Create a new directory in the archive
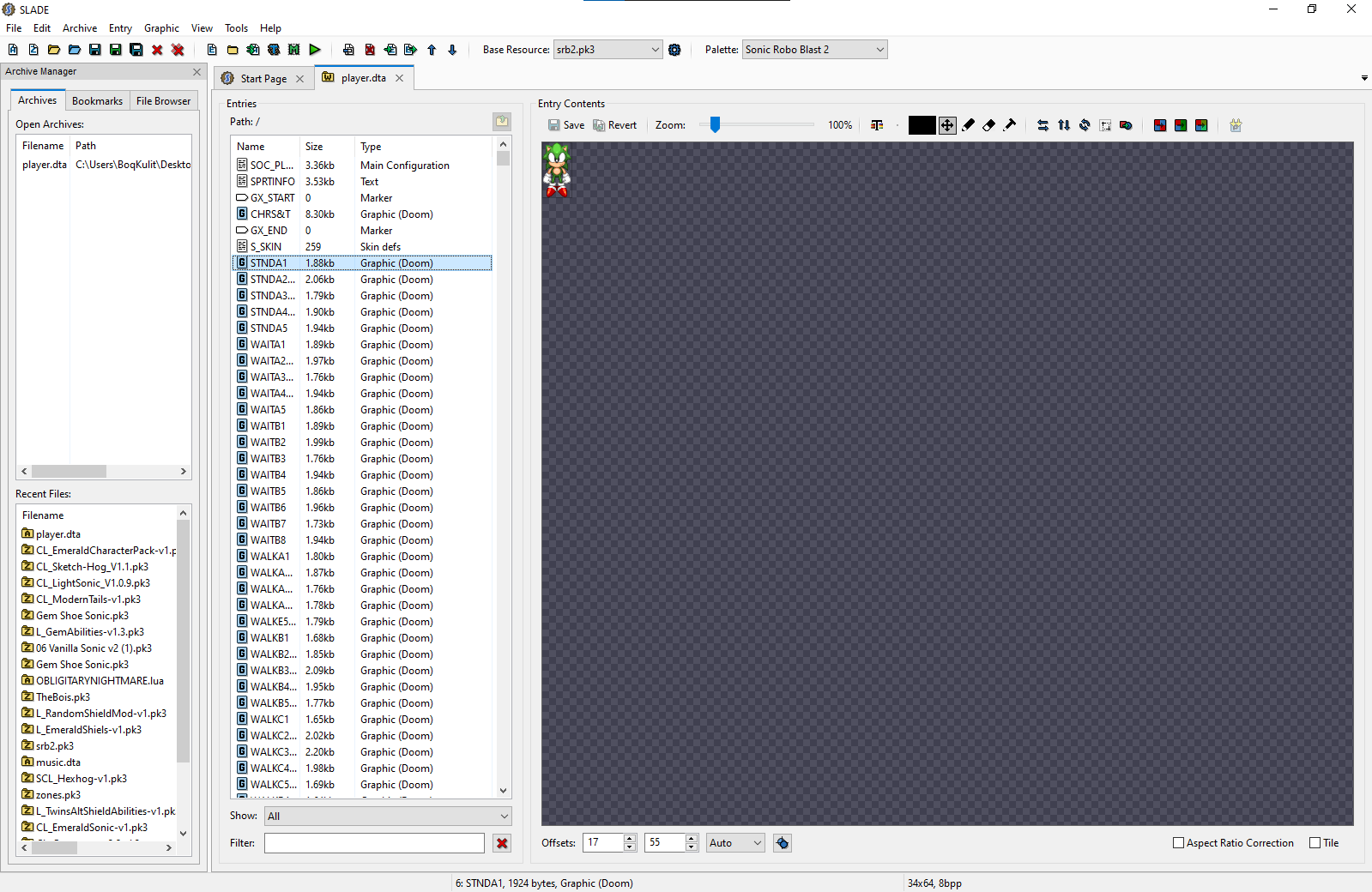This screenshot has width=1372, height=892. pos(233,50)
